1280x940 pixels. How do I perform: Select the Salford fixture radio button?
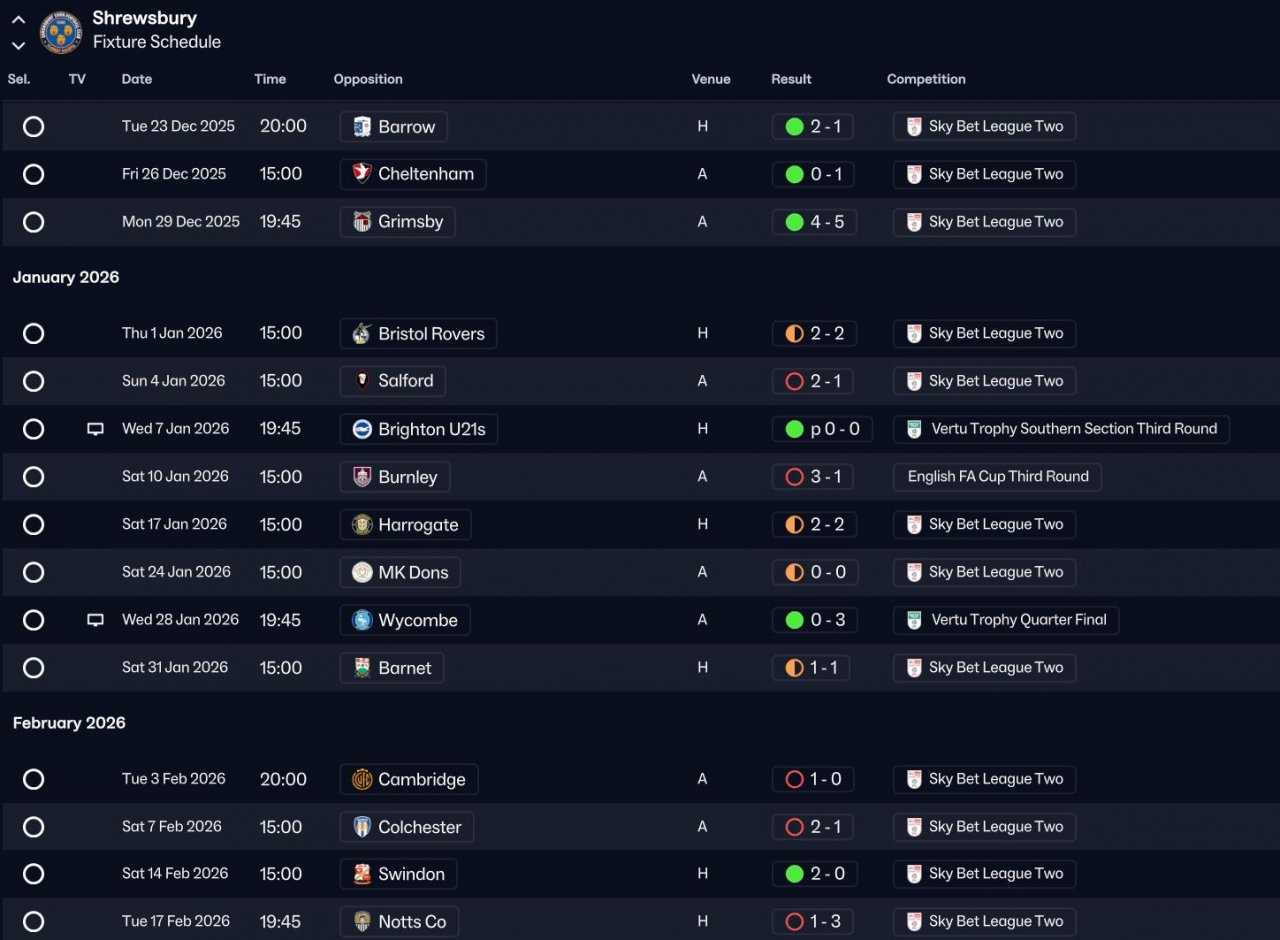pyautogui.click(x=34, y=381)
